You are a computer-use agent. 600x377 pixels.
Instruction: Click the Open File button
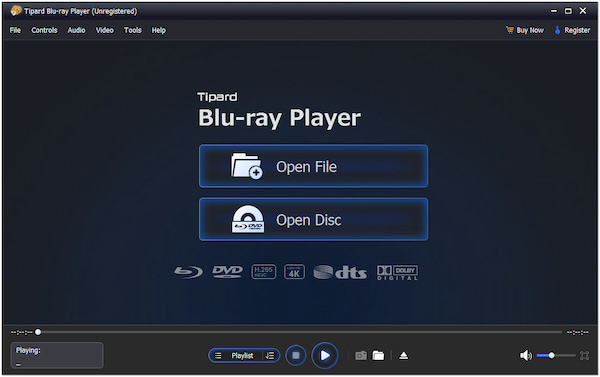(313, 166)
